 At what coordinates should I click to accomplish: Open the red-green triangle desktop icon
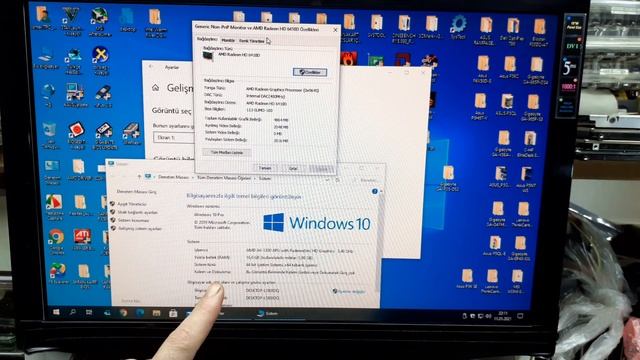click(54, 207)
